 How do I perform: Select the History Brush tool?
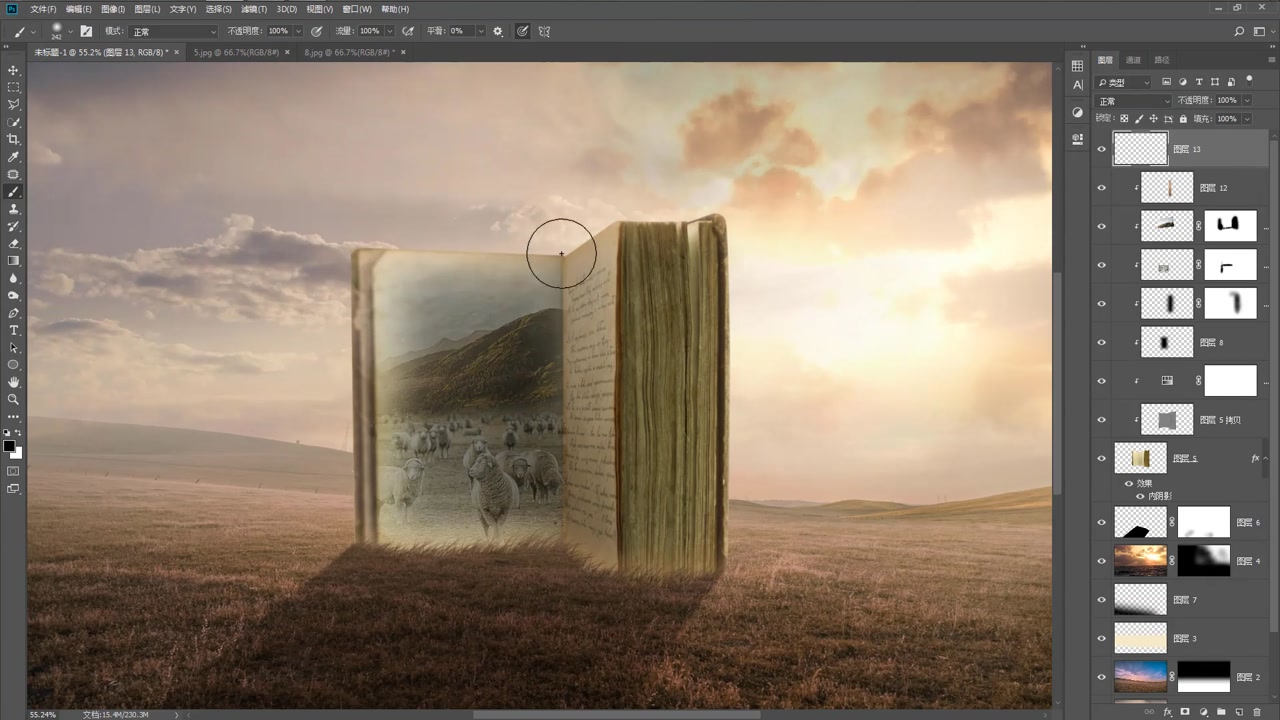coord(13,226)
